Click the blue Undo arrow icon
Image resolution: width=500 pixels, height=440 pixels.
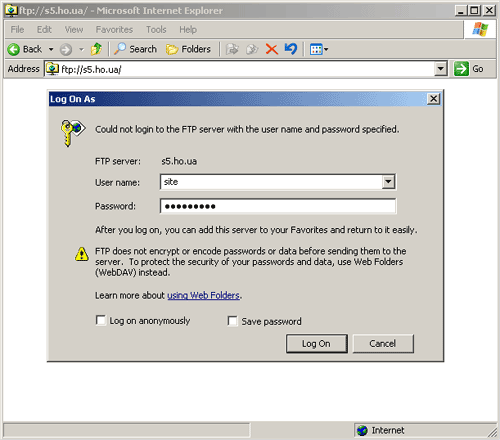291,49
